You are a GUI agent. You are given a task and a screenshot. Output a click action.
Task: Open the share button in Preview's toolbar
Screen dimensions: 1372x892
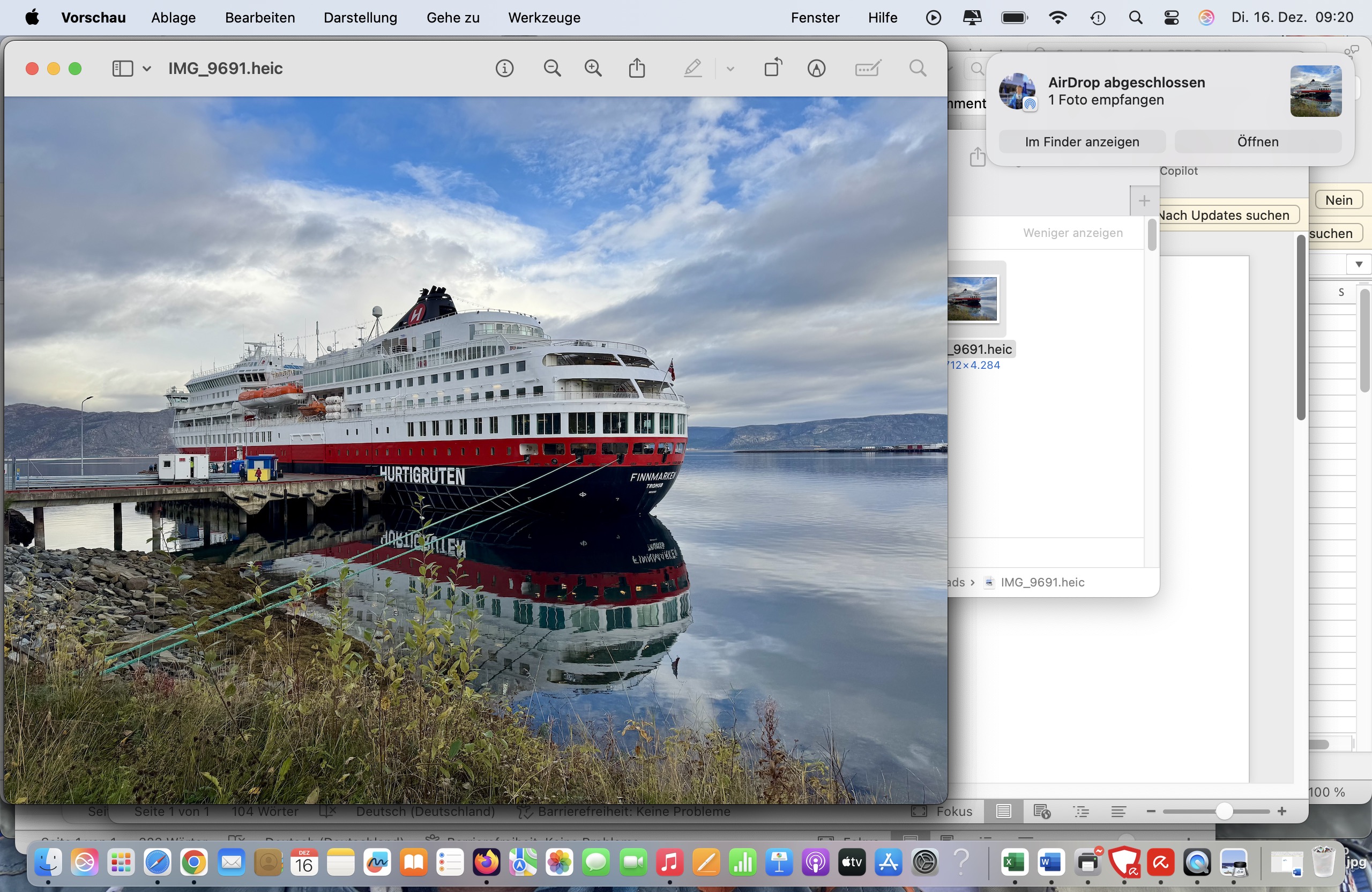[636, 69]
